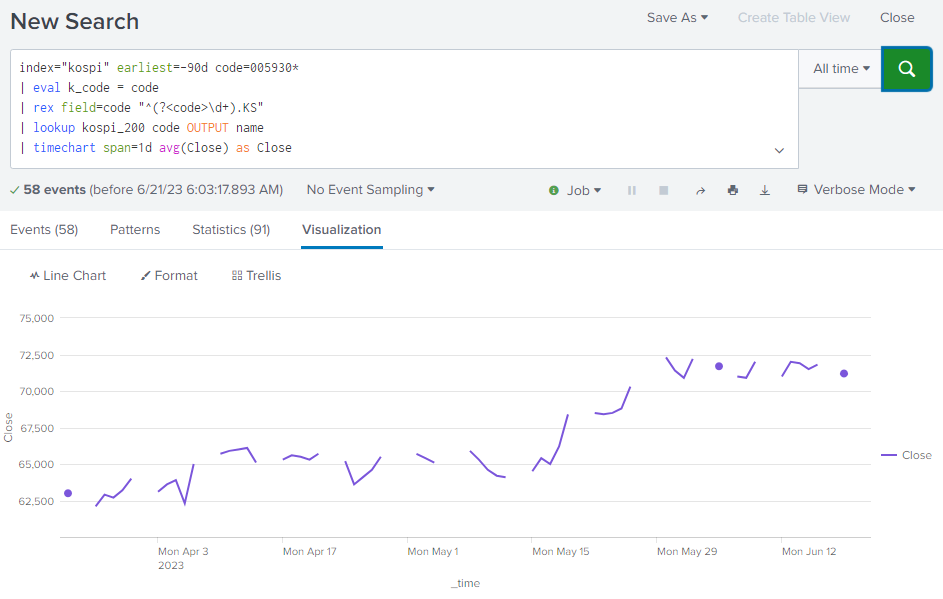Click the 'New Search' page title
This screenshot has height=599, width=943.
point(75,22)
